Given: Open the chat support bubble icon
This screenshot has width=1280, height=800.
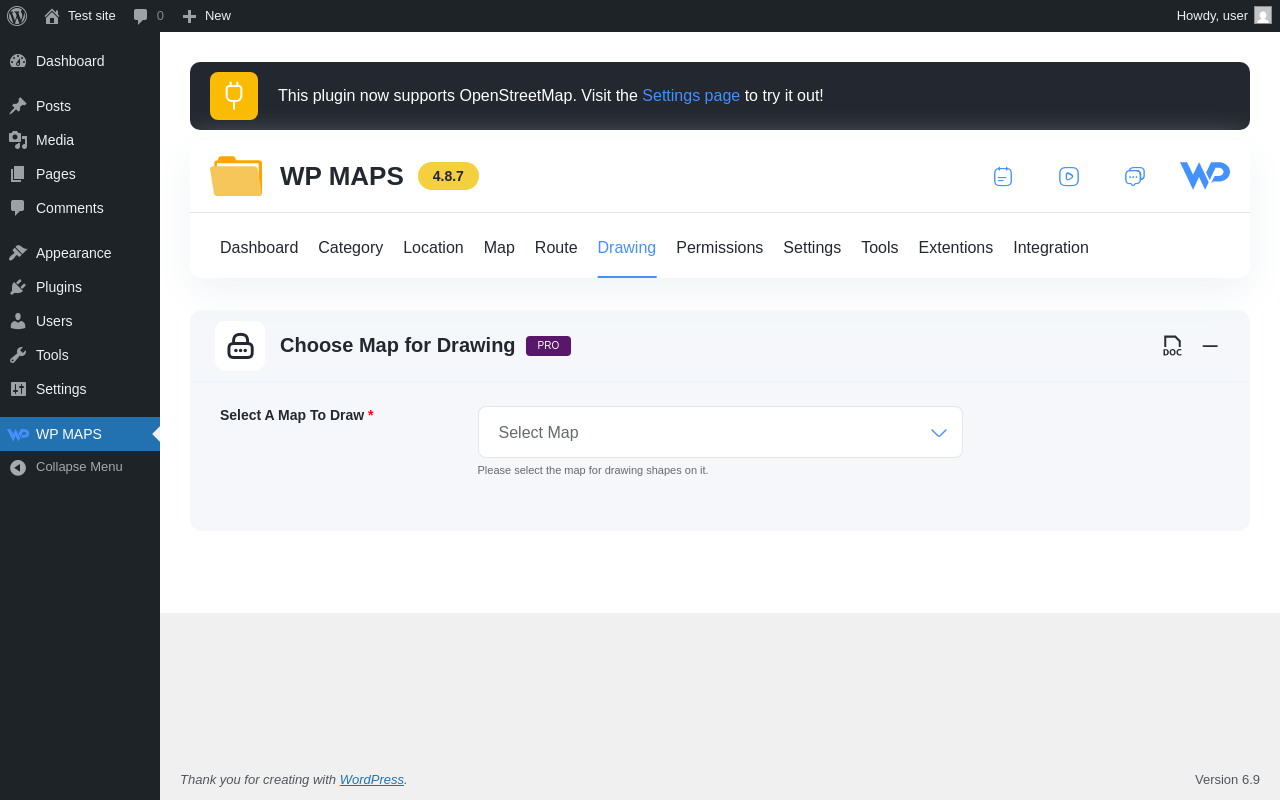Looking at the screenshot, I should tap(1134, 177).
